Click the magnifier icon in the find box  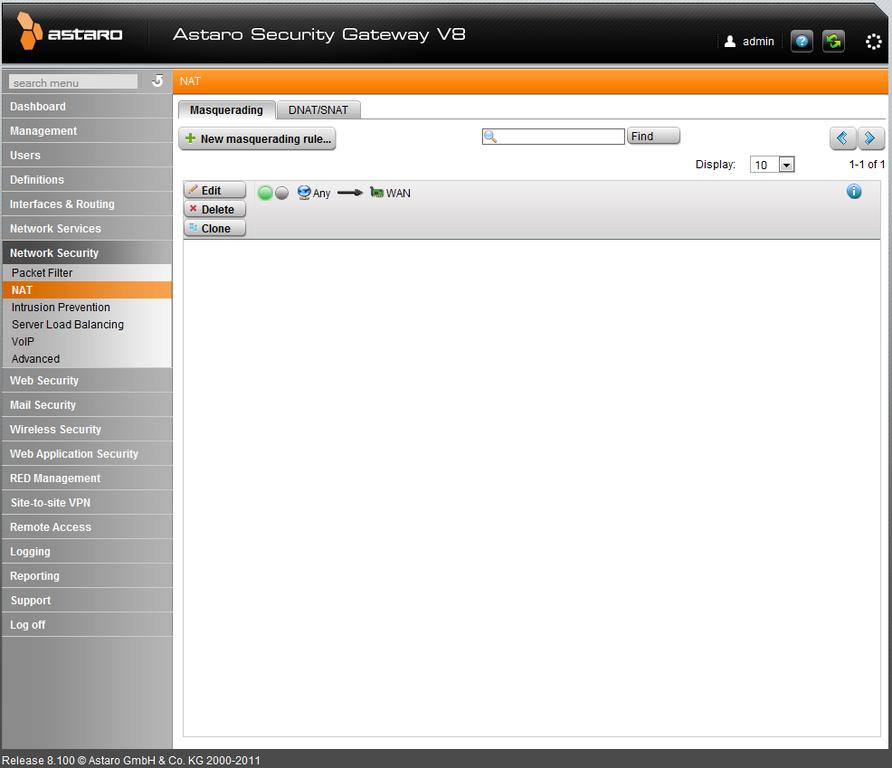(490, 137)
